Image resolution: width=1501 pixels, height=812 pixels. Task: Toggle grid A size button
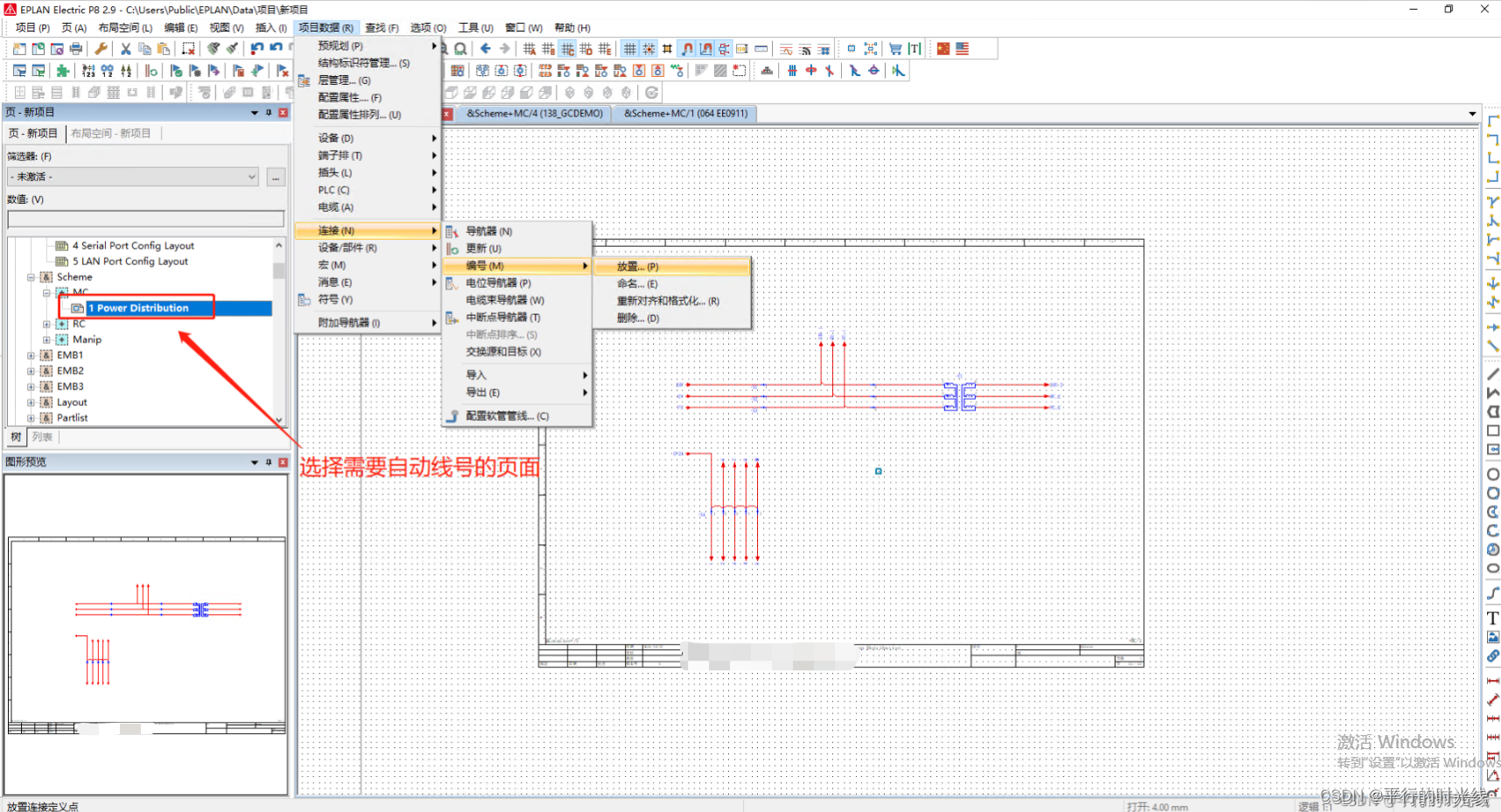(x=530, y=49)
